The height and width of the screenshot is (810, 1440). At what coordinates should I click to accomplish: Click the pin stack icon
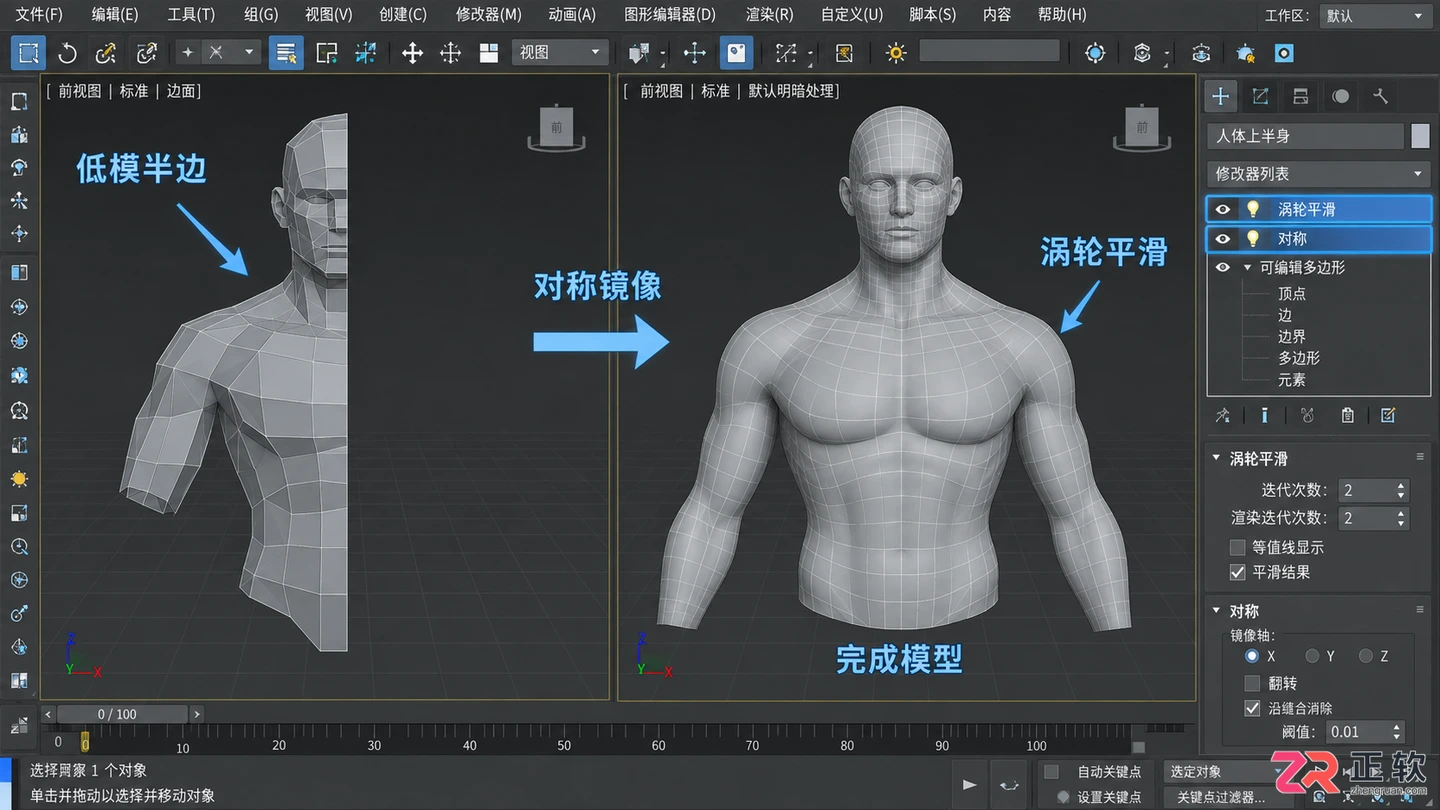click(x=1222, y=415)
